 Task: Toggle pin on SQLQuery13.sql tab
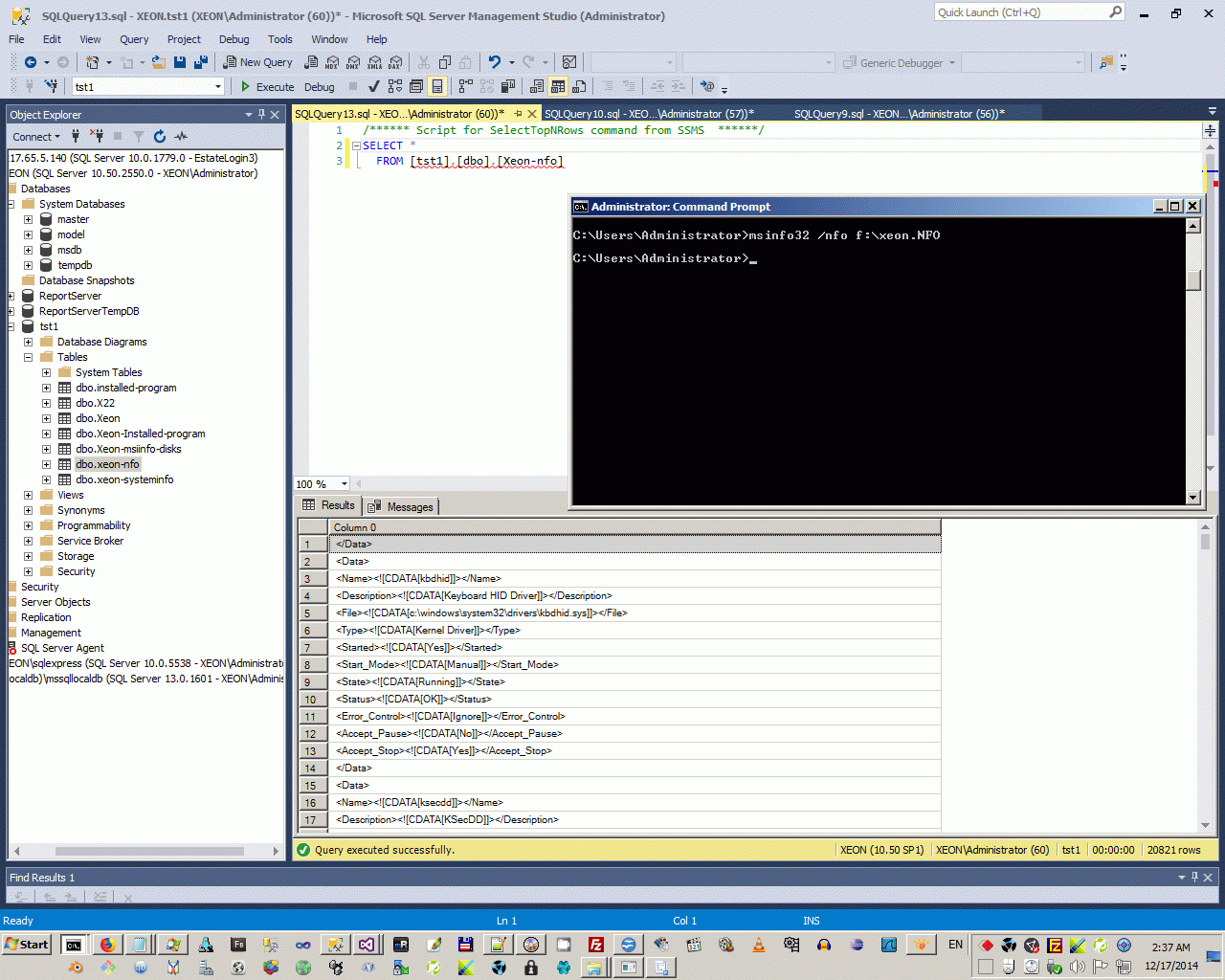coord(518,114)
